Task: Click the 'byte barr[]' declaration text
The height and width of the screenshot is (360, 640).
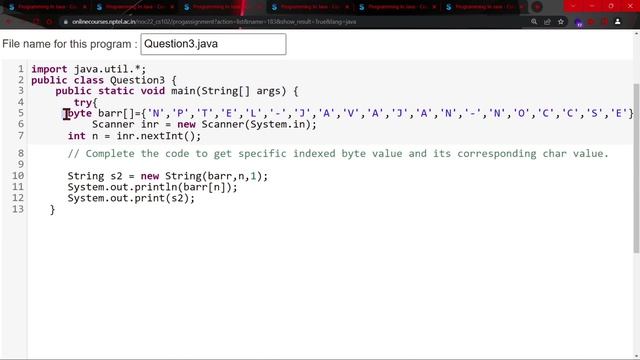Action: (100, 113)
